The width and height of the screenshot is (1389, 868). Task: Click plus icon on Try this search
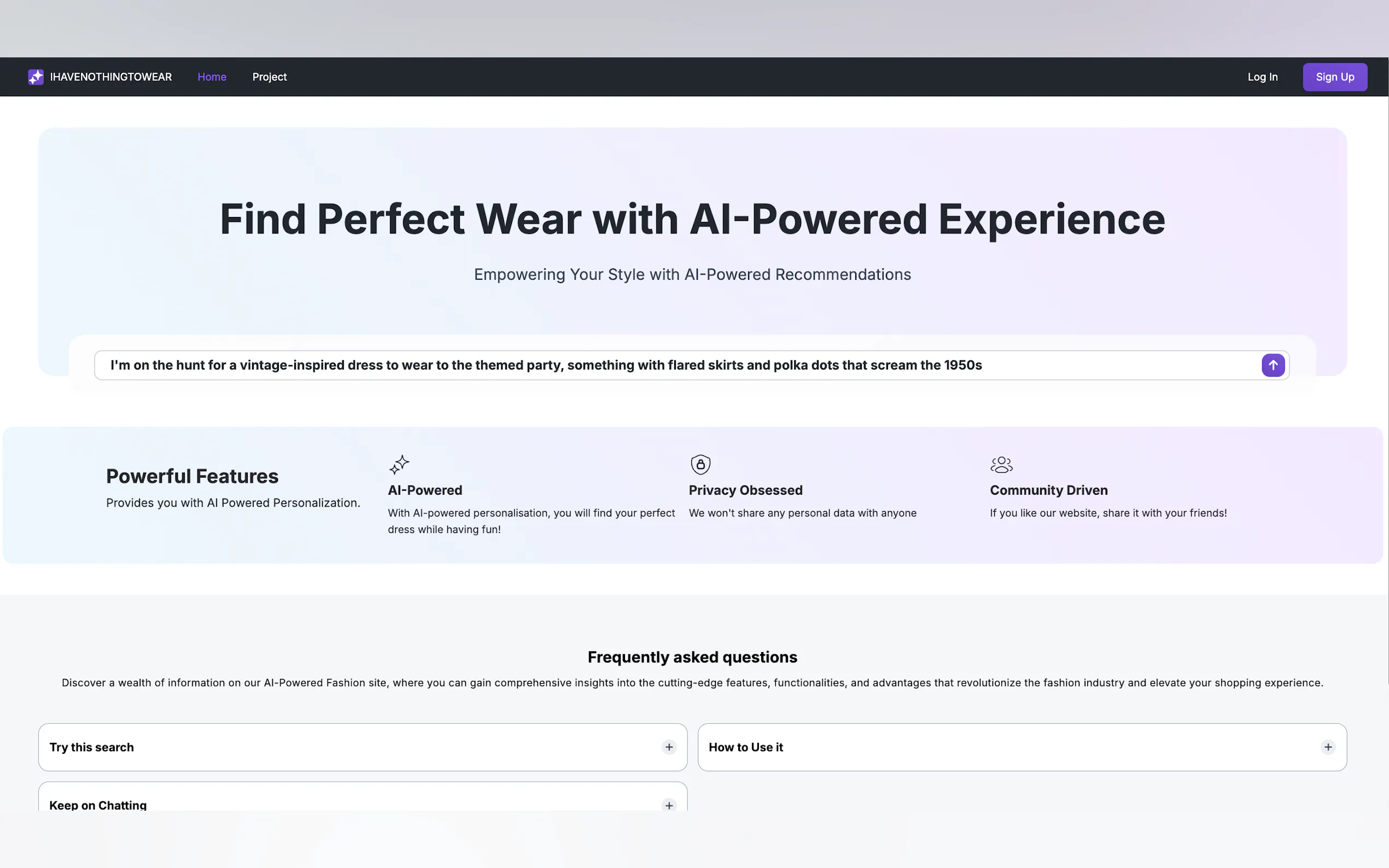pos(669,747)
